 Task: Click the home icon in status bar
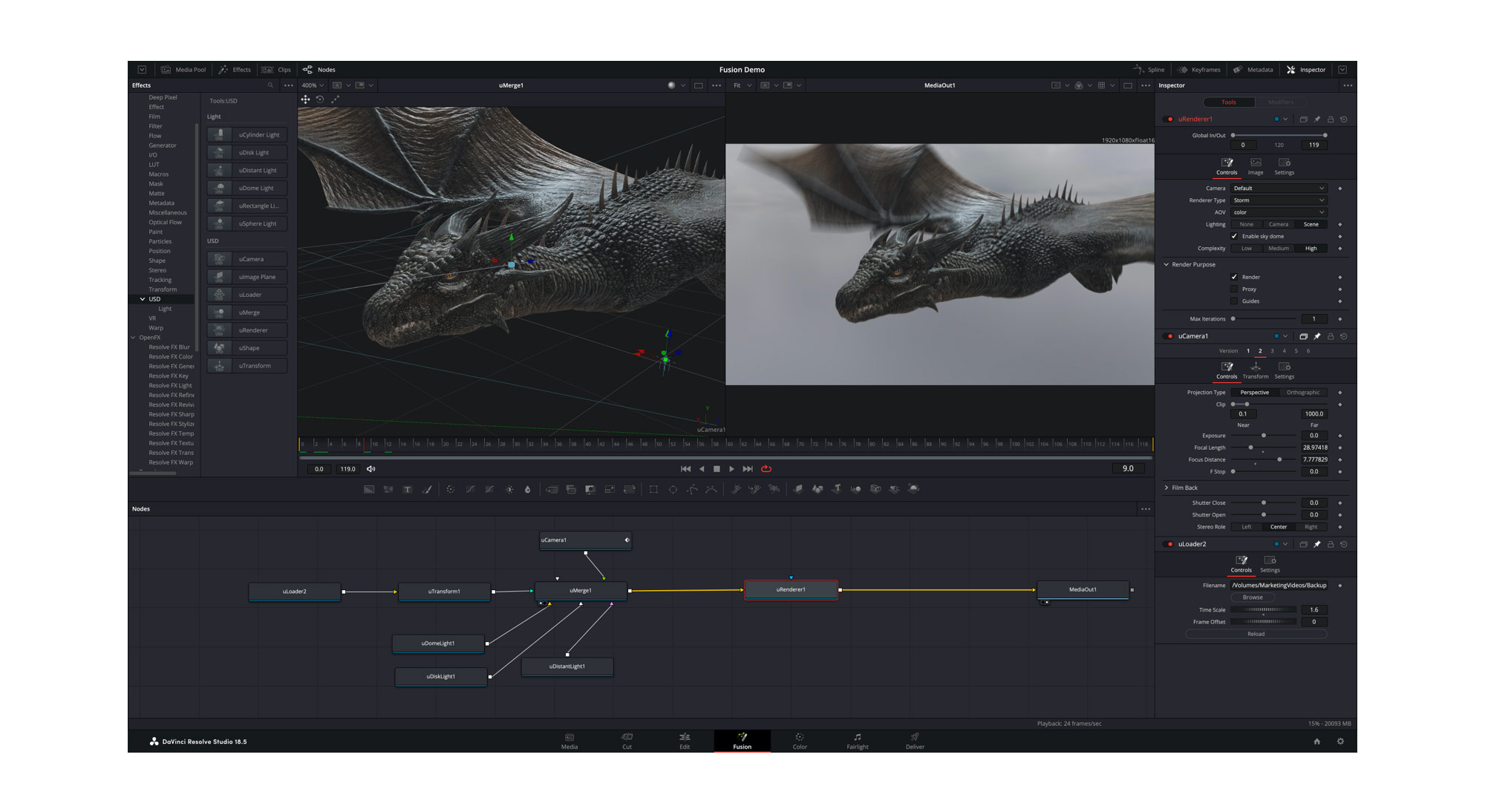1316,741
